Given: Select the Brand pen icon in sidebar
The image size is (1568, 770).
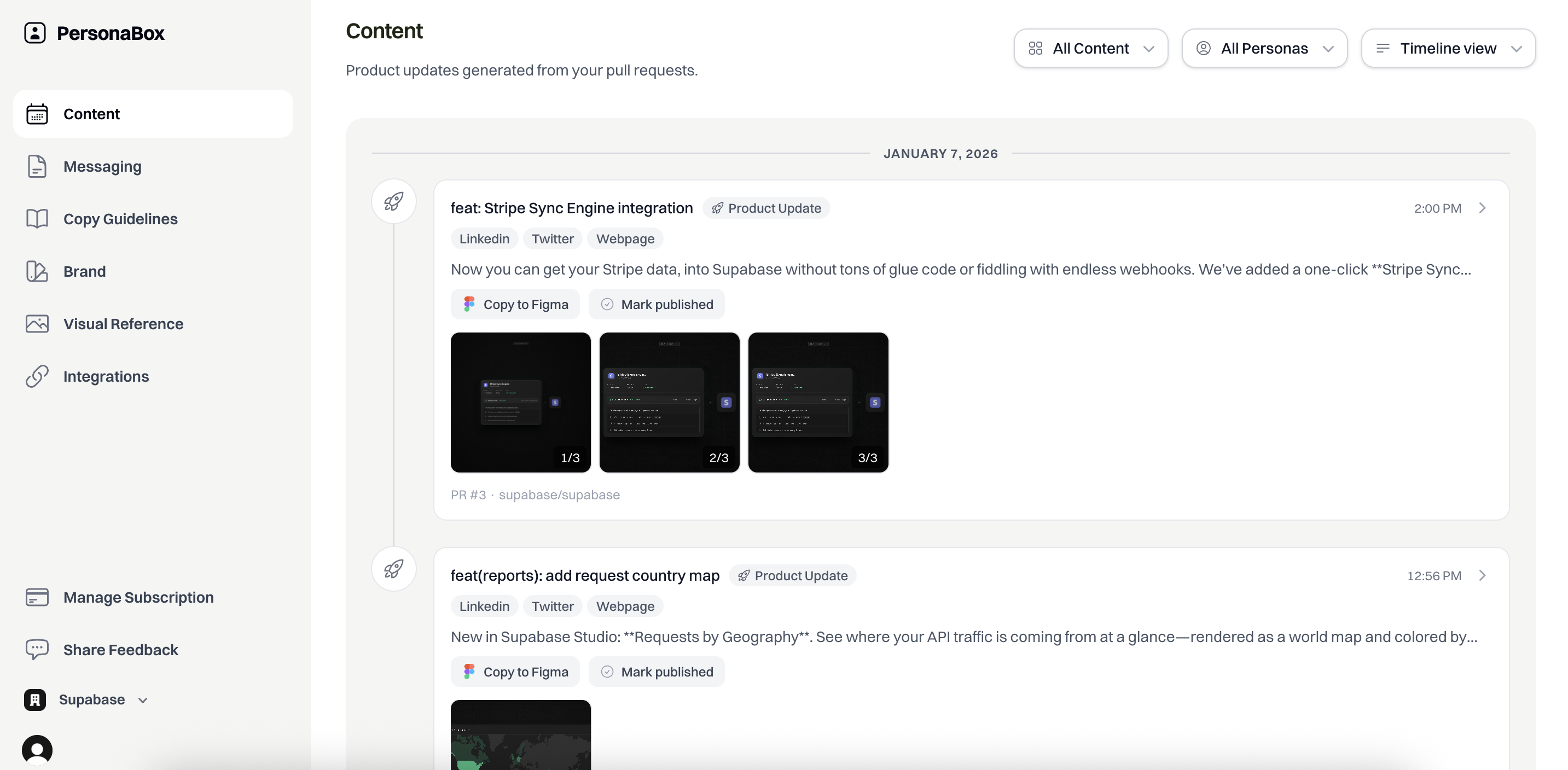Looking at the screenshot, I should click(37, 271).
